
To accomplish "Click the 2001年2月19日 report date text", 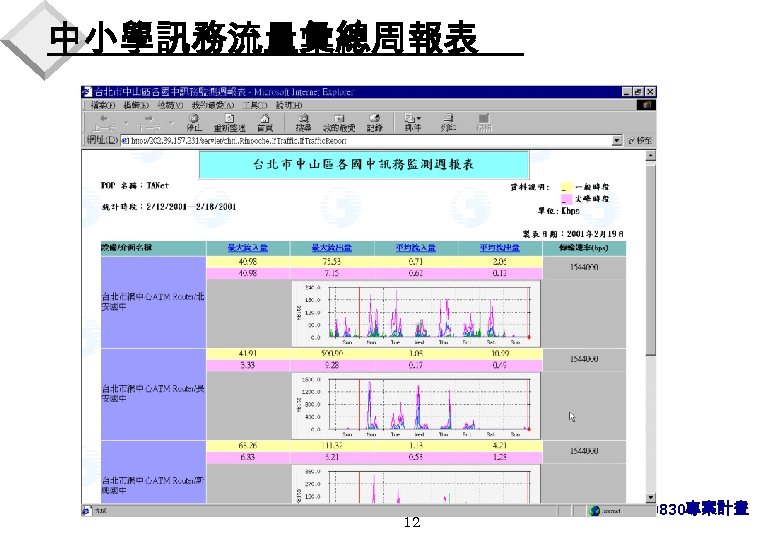I will (x=595, y=234).
